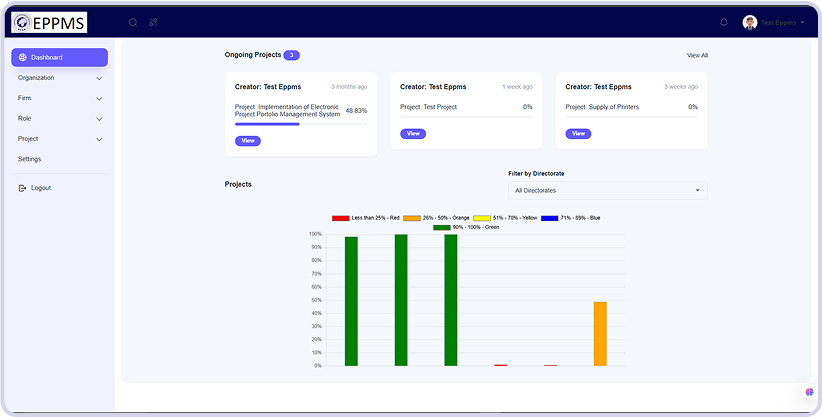Click the round floating icon at bottom right
Image resolution: width=822 pixels, height=417 pixels.
[x=808, y=392]
